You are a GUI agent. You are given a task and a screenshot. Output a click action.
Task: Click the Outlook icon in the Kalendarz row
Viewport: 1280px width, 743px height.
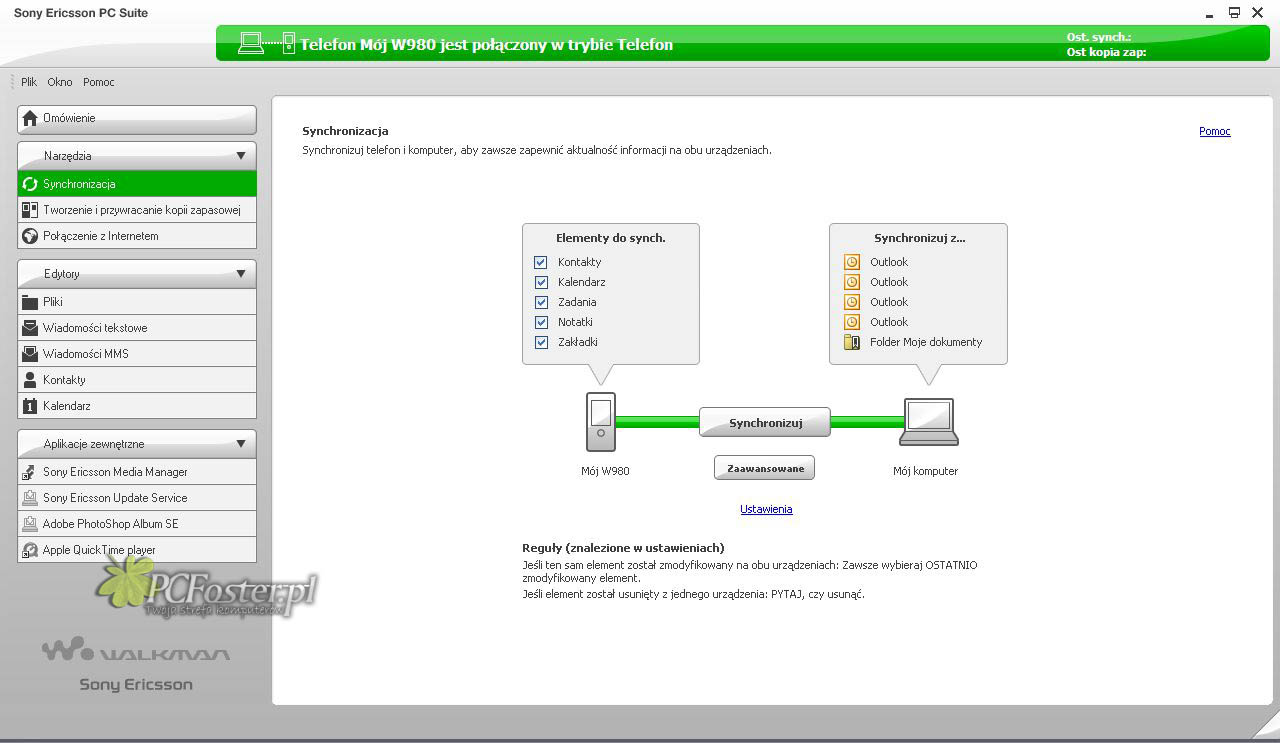click(x=852, y=282)
